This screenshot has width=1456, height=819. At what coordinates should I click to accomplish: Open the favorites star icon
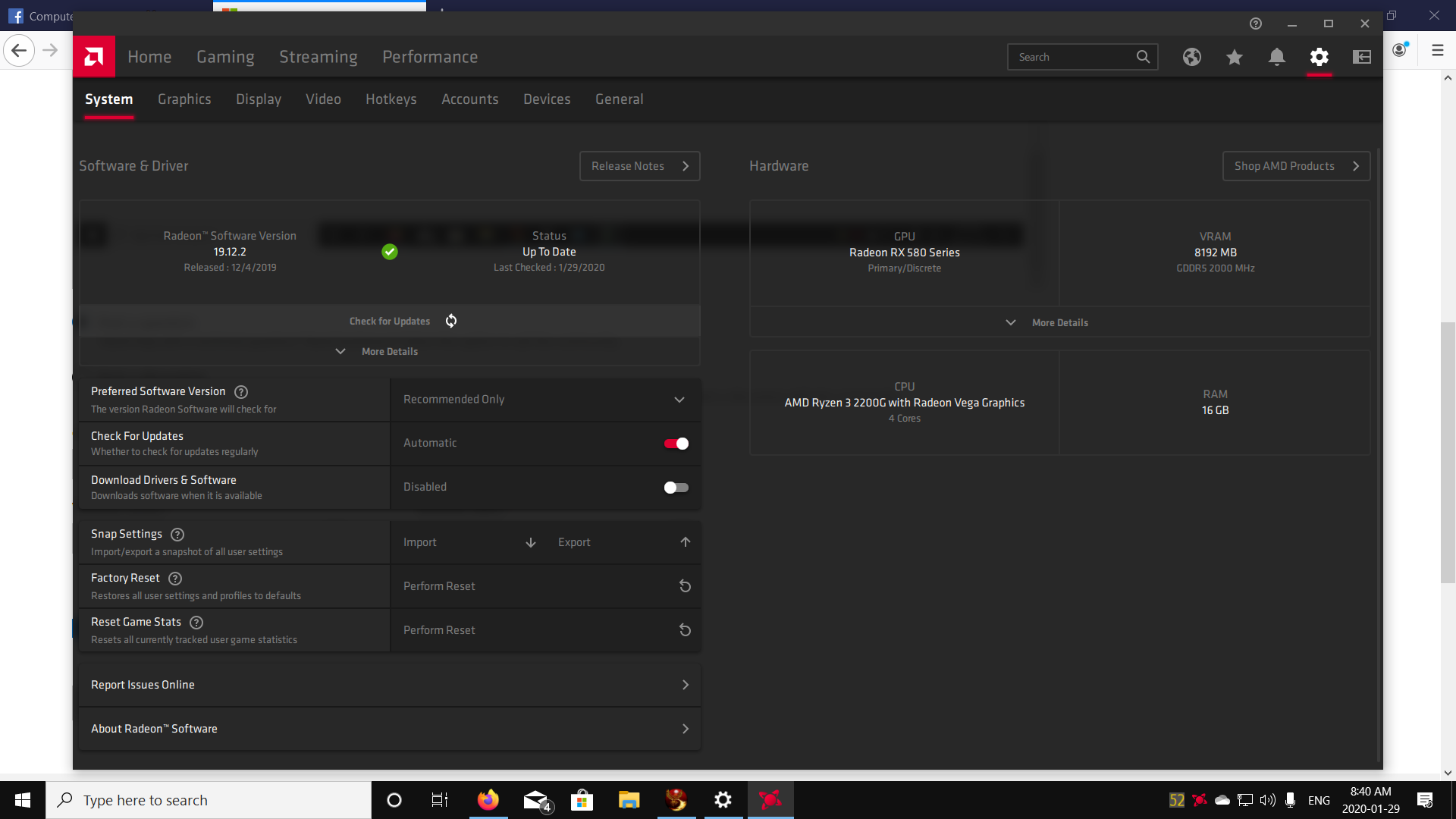point(1235,57)
